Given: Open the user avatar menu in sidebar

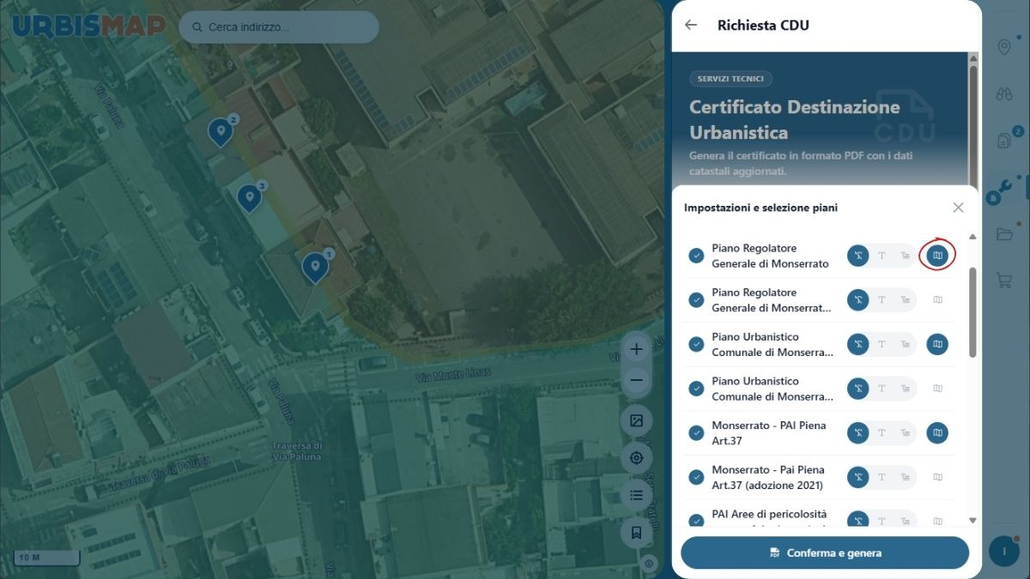Looking at the screenshot, I should pyautogui.click(x=1004, y=551).
